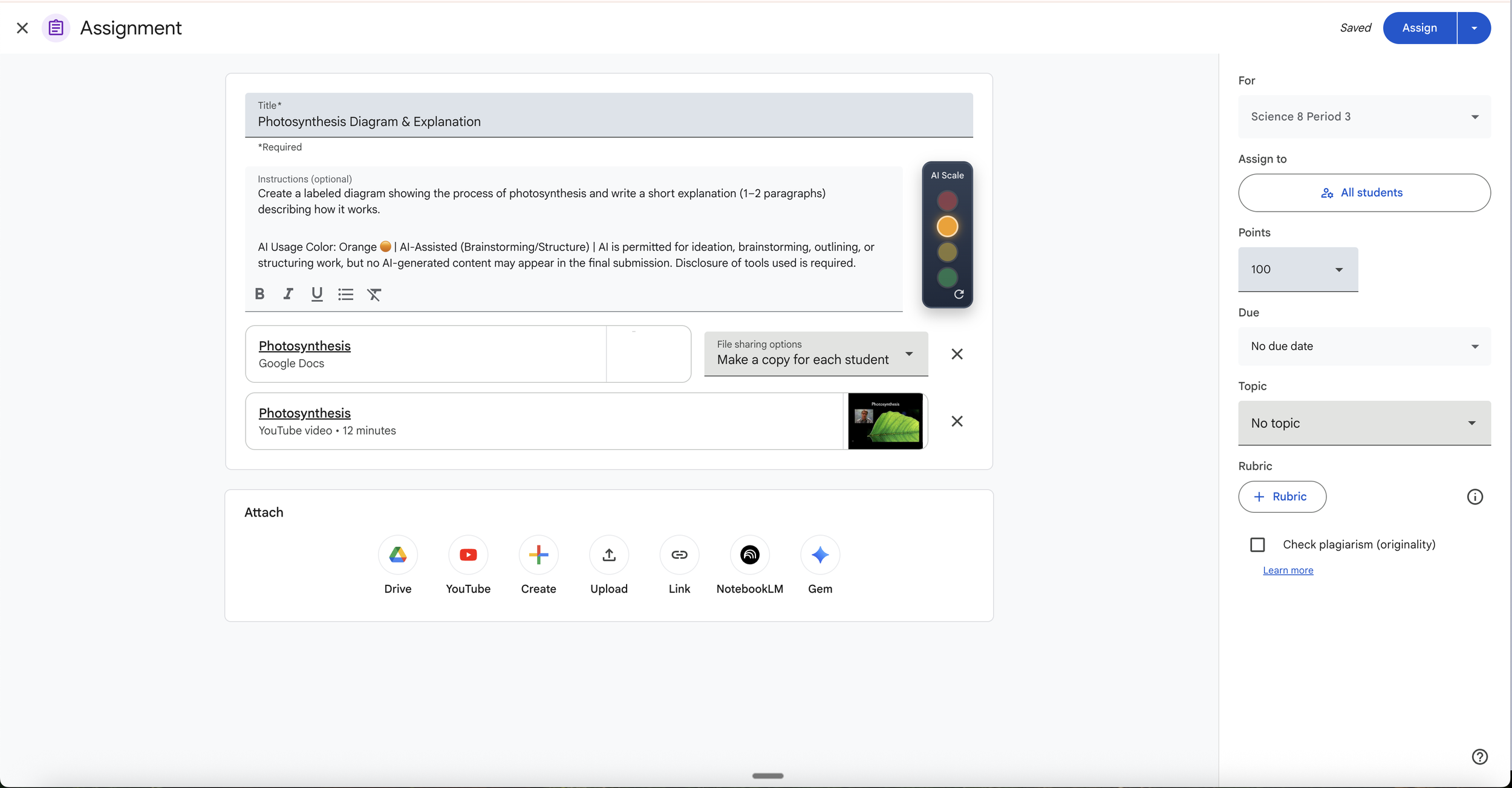Screen dimensions: 1512x788
Task: Click the Assign button
Action: point(1419,28)
